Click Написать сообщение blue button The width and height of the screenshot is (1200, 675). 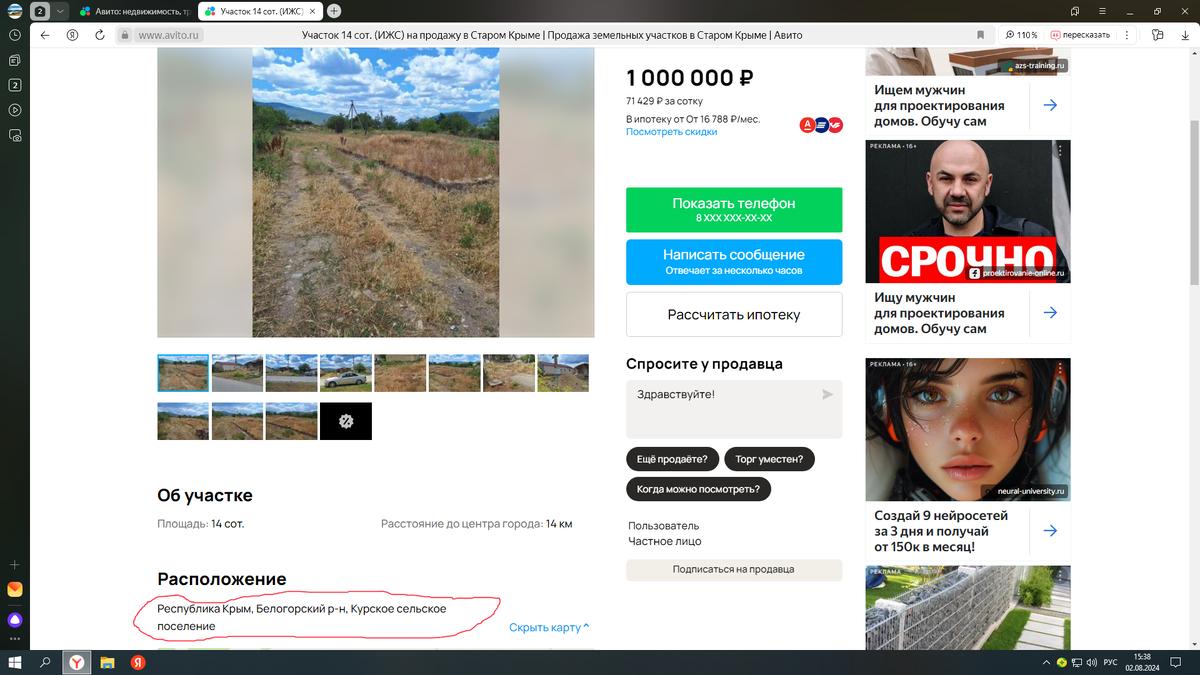point(734,262)
